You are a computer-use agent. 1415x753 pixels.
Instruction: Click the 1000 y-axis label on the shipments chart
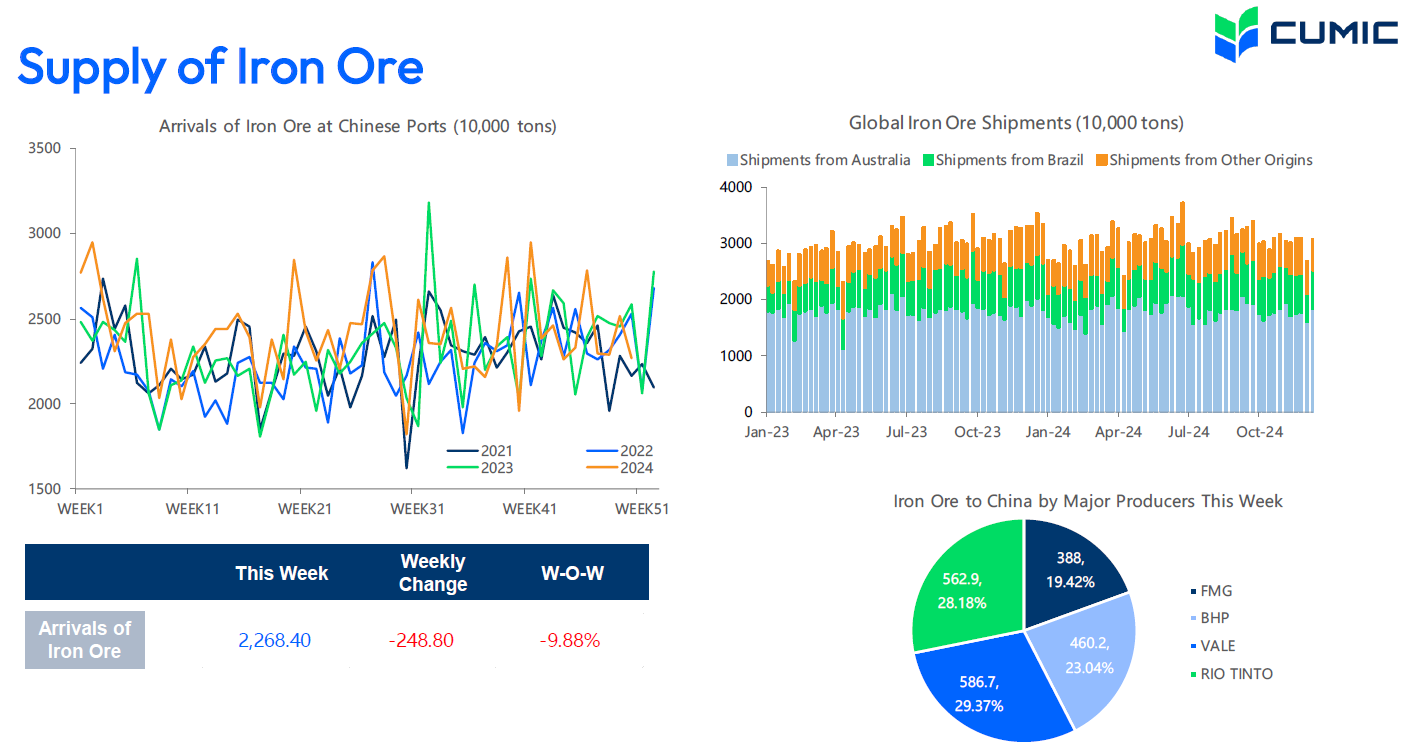pos(736,356)
